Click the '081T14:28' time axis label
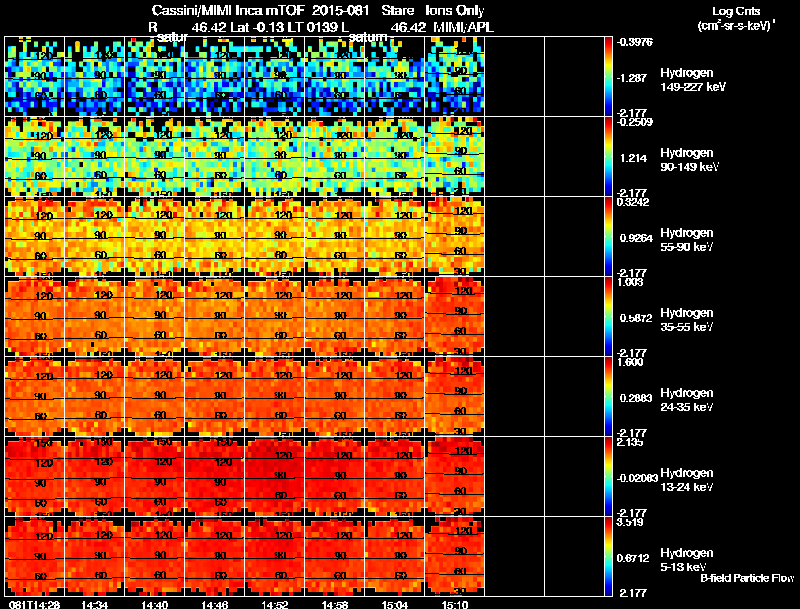800x609 pixels. tap(35, 604)
